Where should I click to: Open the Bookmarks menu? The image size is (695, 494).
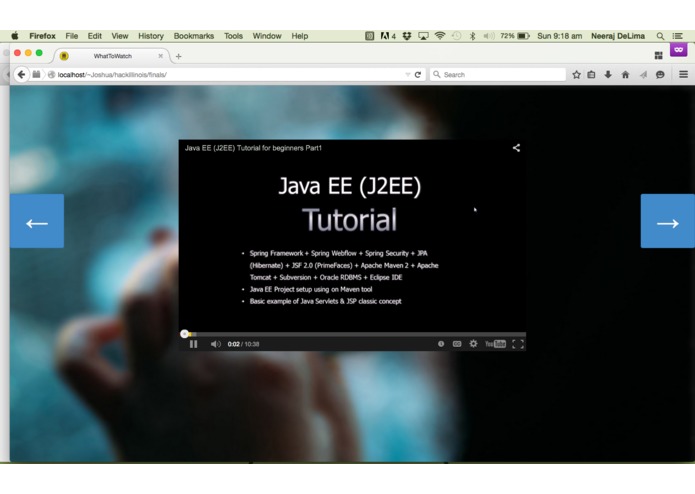coord(194,36)
